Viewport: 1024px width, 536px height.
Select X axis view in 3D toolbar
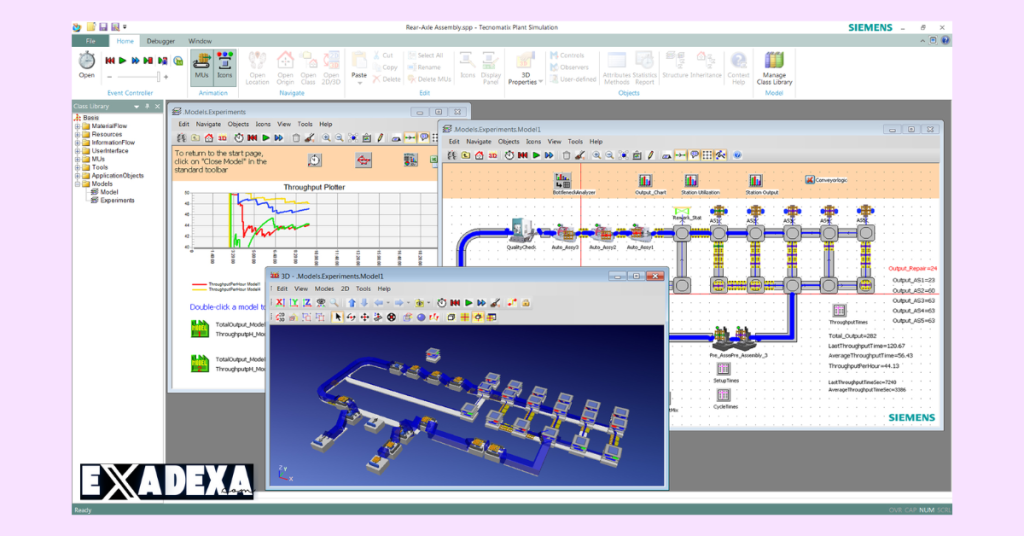280,303
